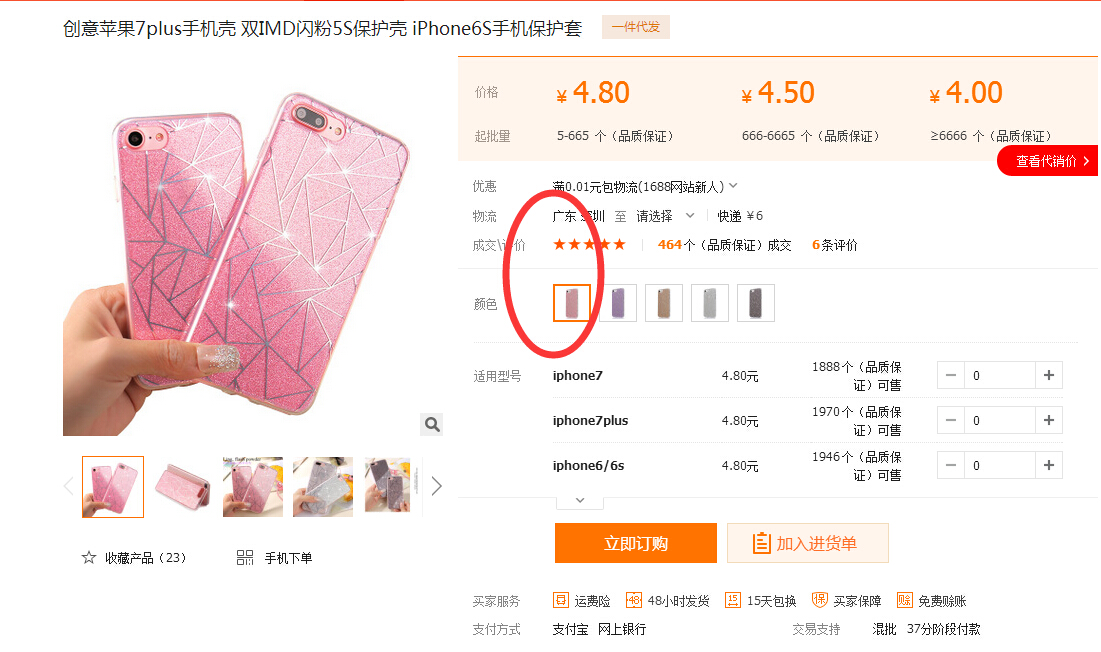This screenshot has width=1101, height=652.
Task: Open the 查看代销价 link
Action: tap(1049, 161)
